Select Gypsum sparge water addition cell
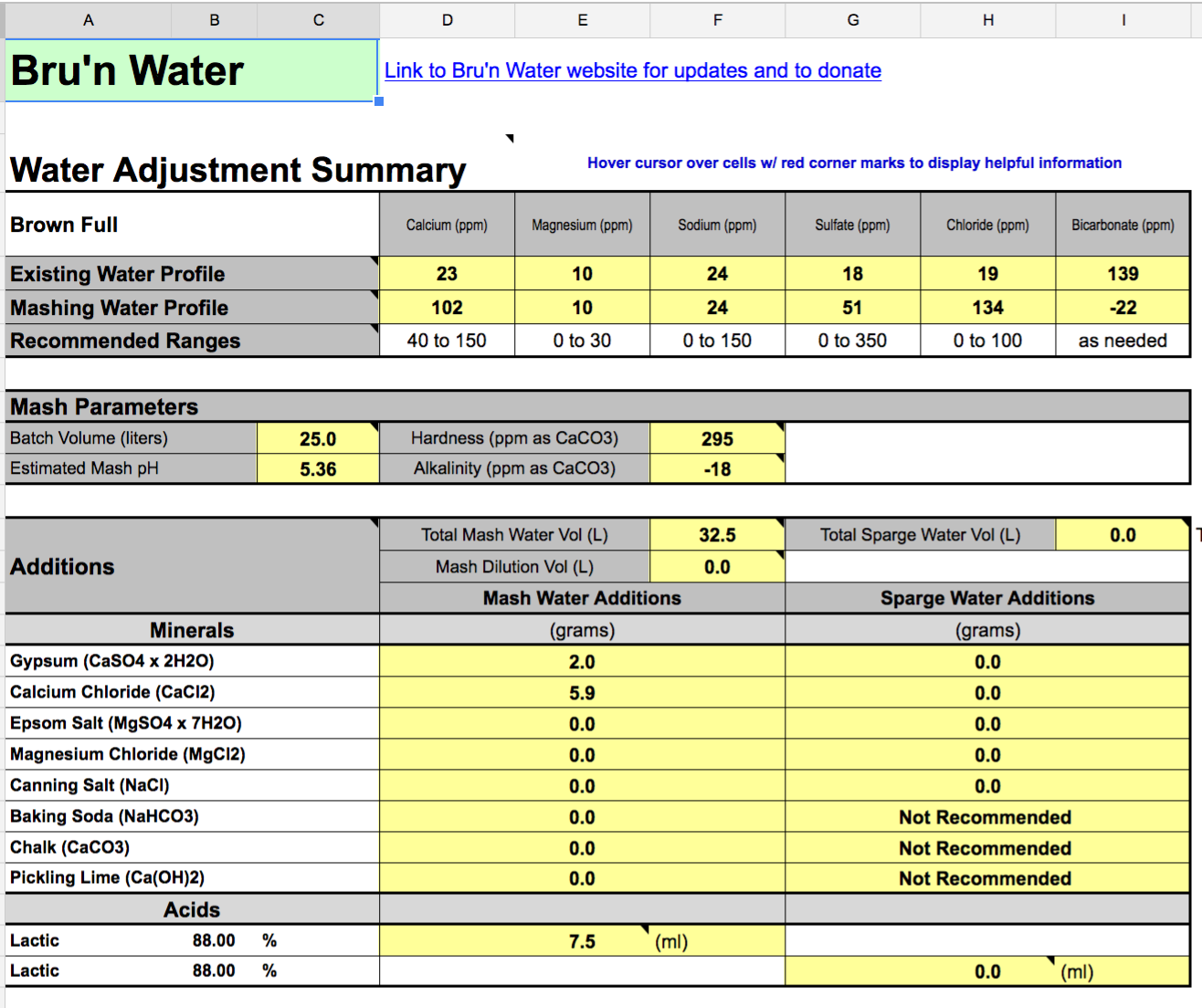Screen dimensions: 1202x1008 tap(988, 662)
